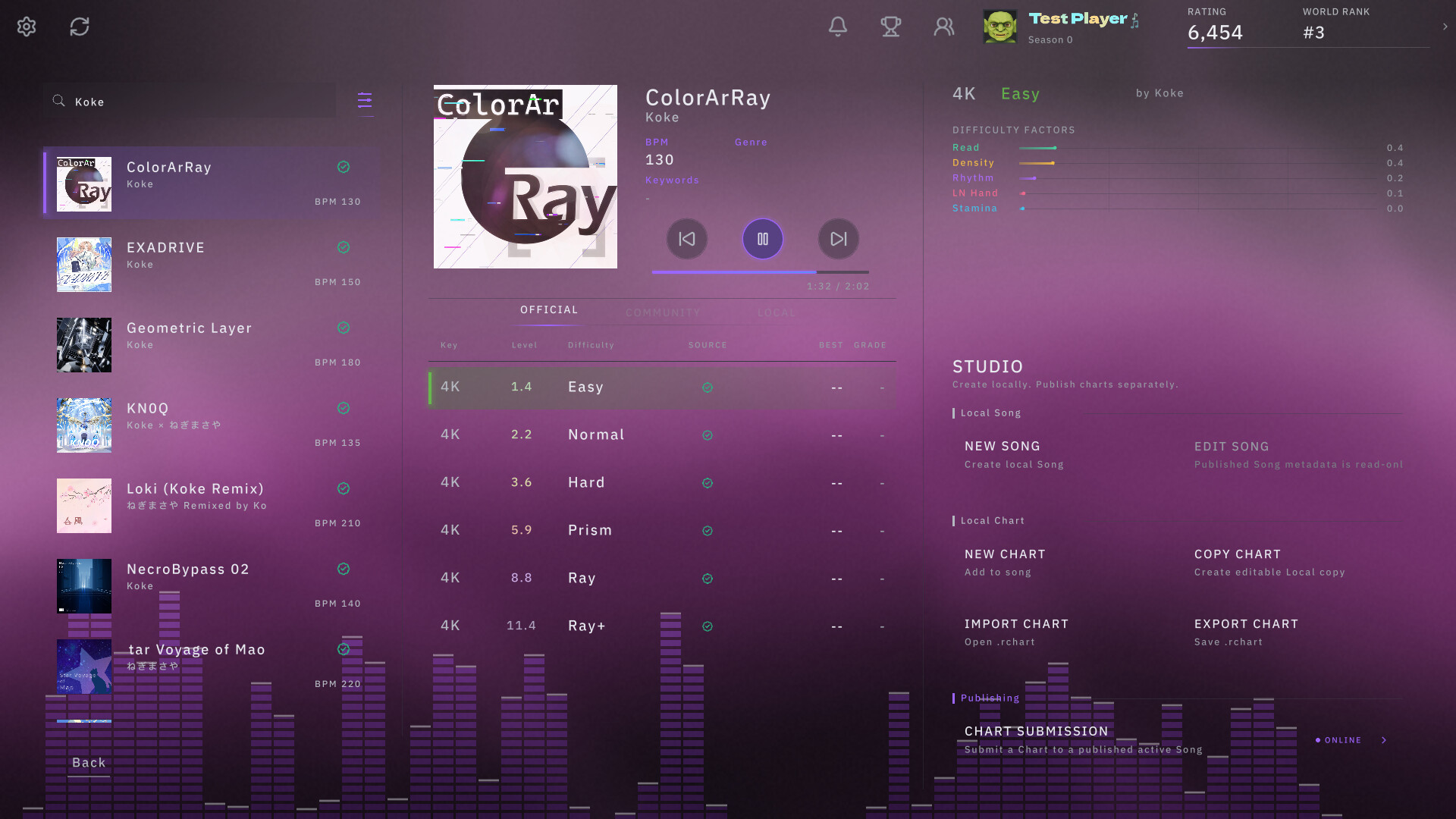Screen dimensions: 1456x819
Task: Open the trophy leaderboard icon
Action: tap(891, 27)
